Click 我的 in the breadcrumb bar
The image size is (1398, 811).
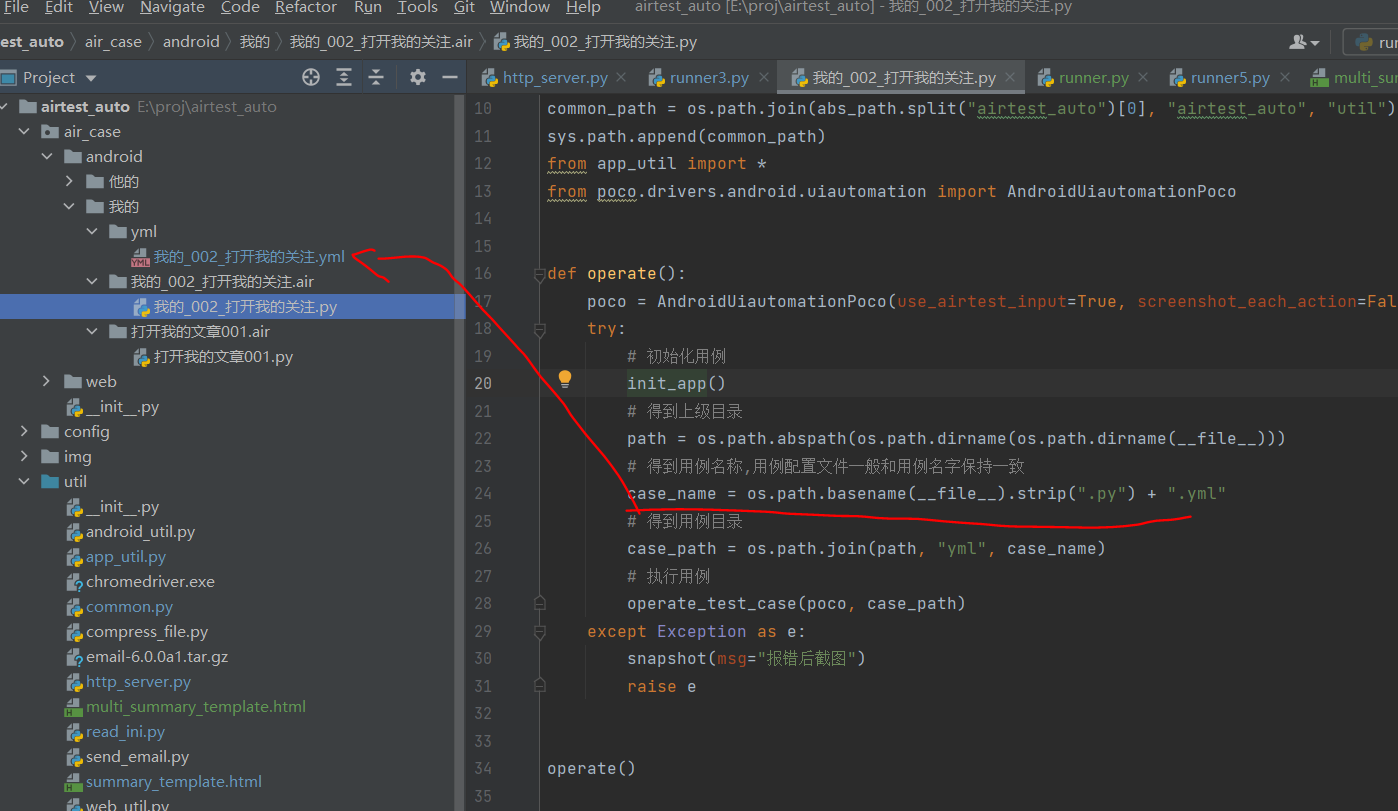(255, 42)
